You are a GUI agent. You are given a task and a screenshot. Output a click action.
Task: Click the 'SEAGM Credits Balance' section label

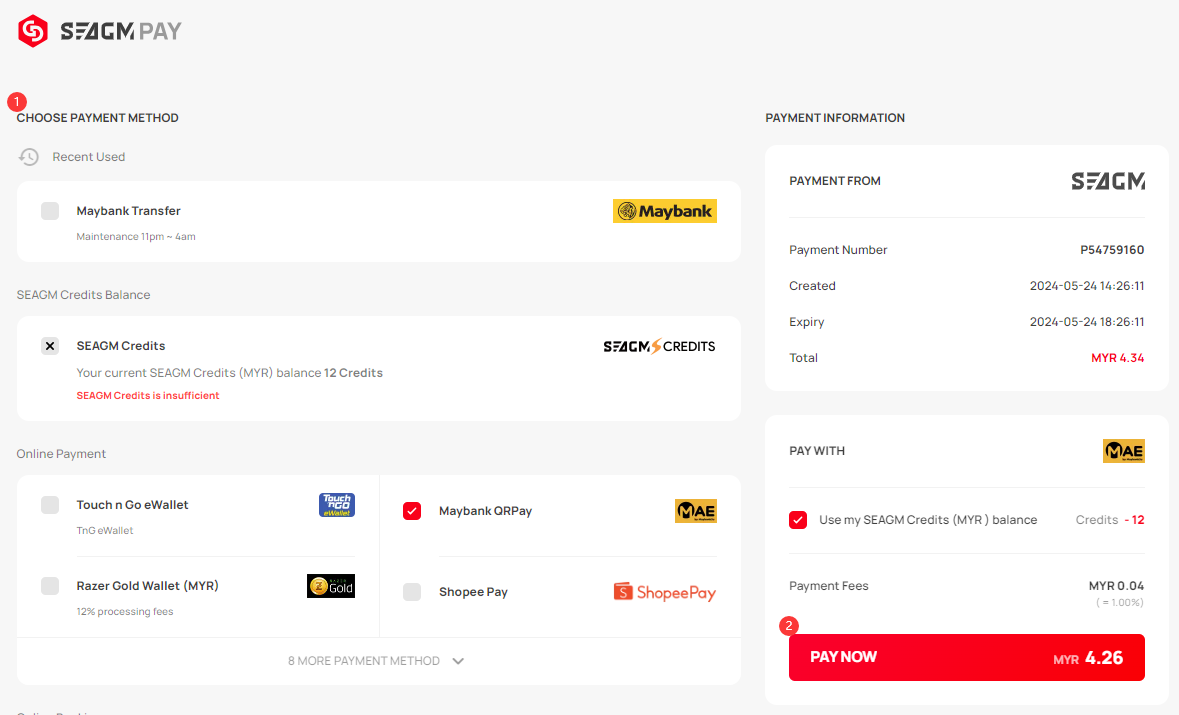pyautogui.click(x=83, y=295)
